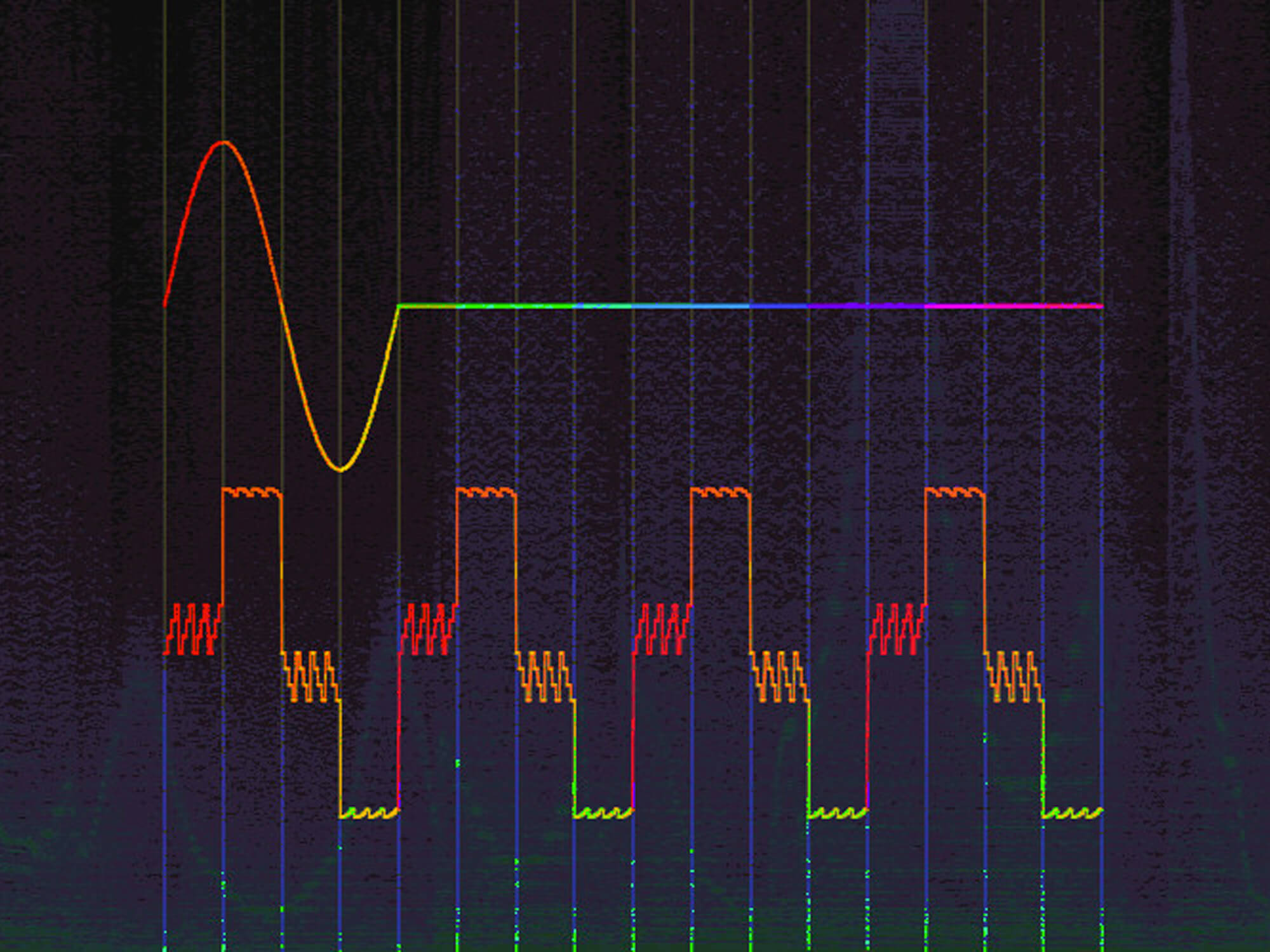Click the yellow trough of the sine wave

(x=340, y=470)
